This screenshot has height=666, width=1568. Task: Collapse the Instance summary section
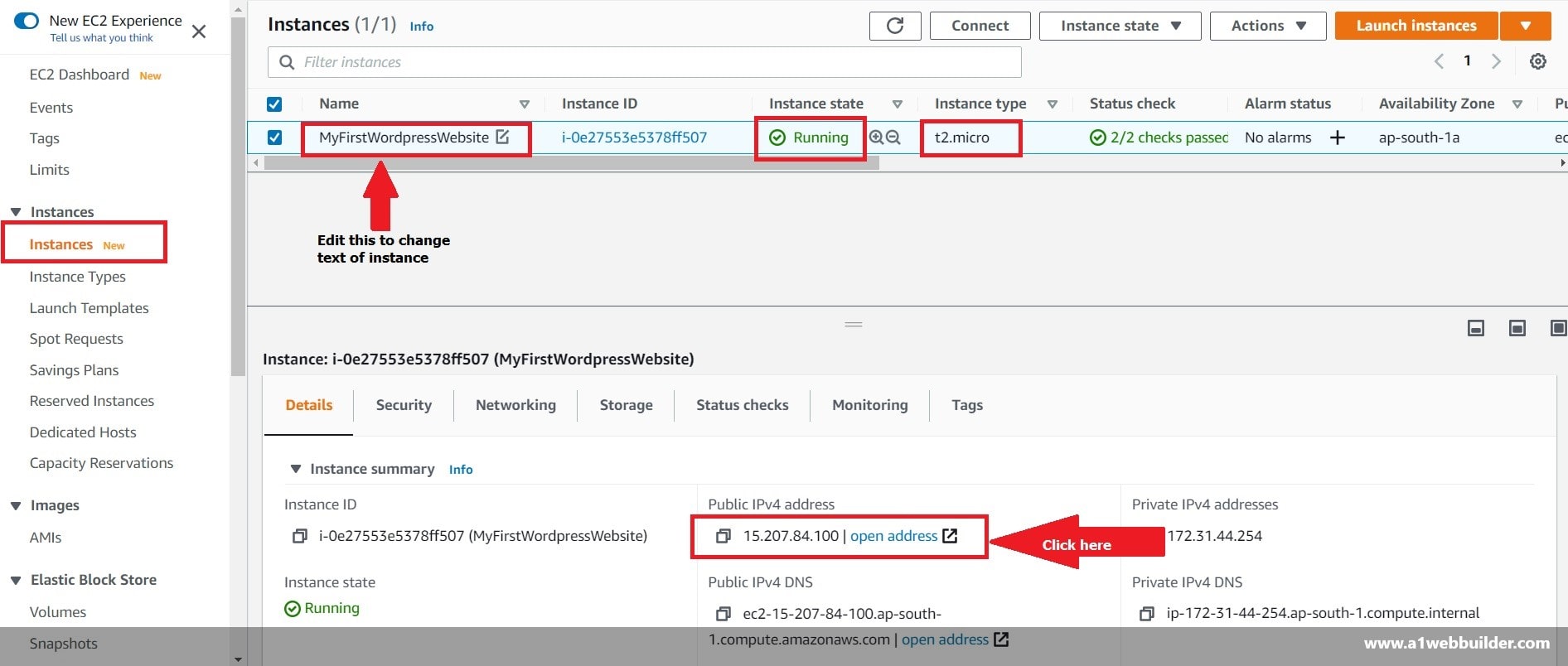click(296, 469)
